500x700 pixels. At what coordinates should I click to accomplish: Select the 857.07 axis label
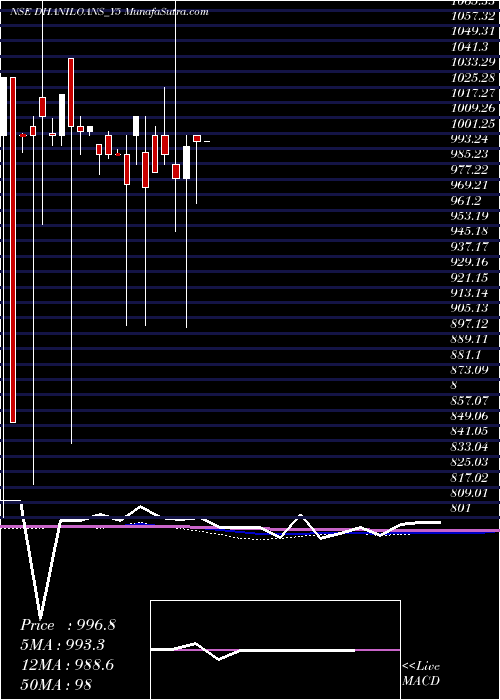point(470,400)
